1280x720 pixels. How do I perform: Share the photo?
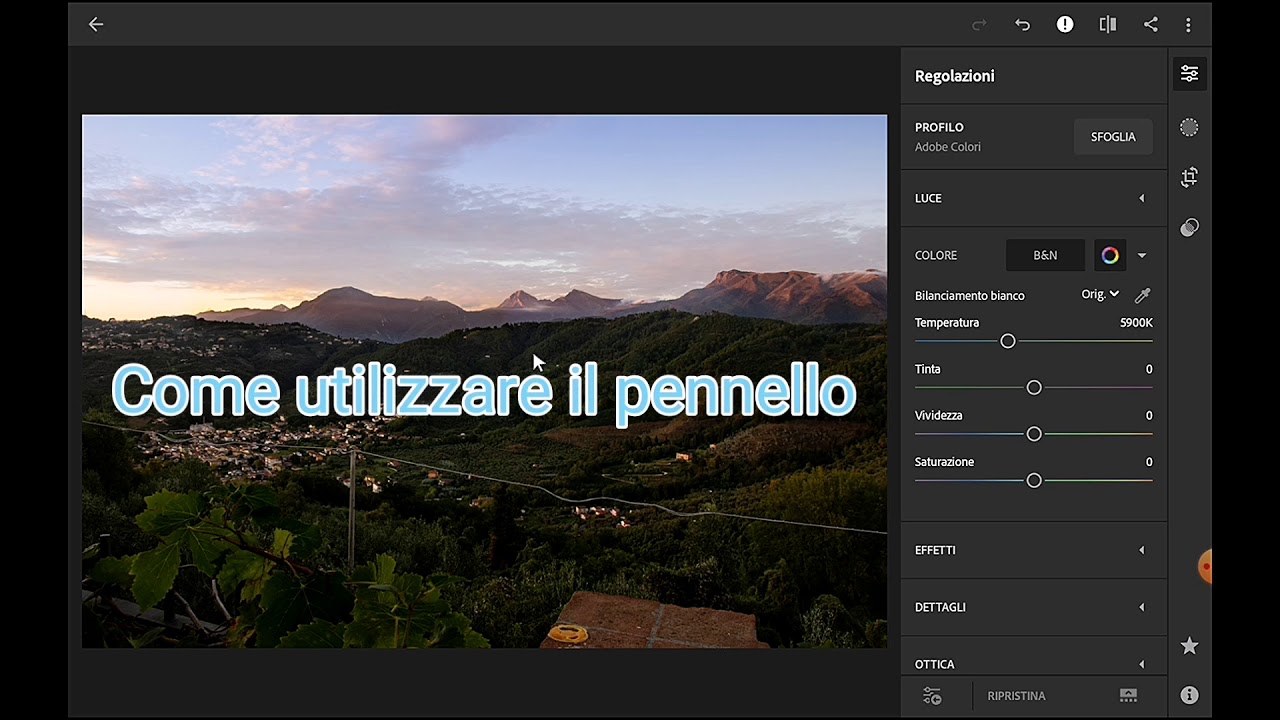coord(1151,25)
